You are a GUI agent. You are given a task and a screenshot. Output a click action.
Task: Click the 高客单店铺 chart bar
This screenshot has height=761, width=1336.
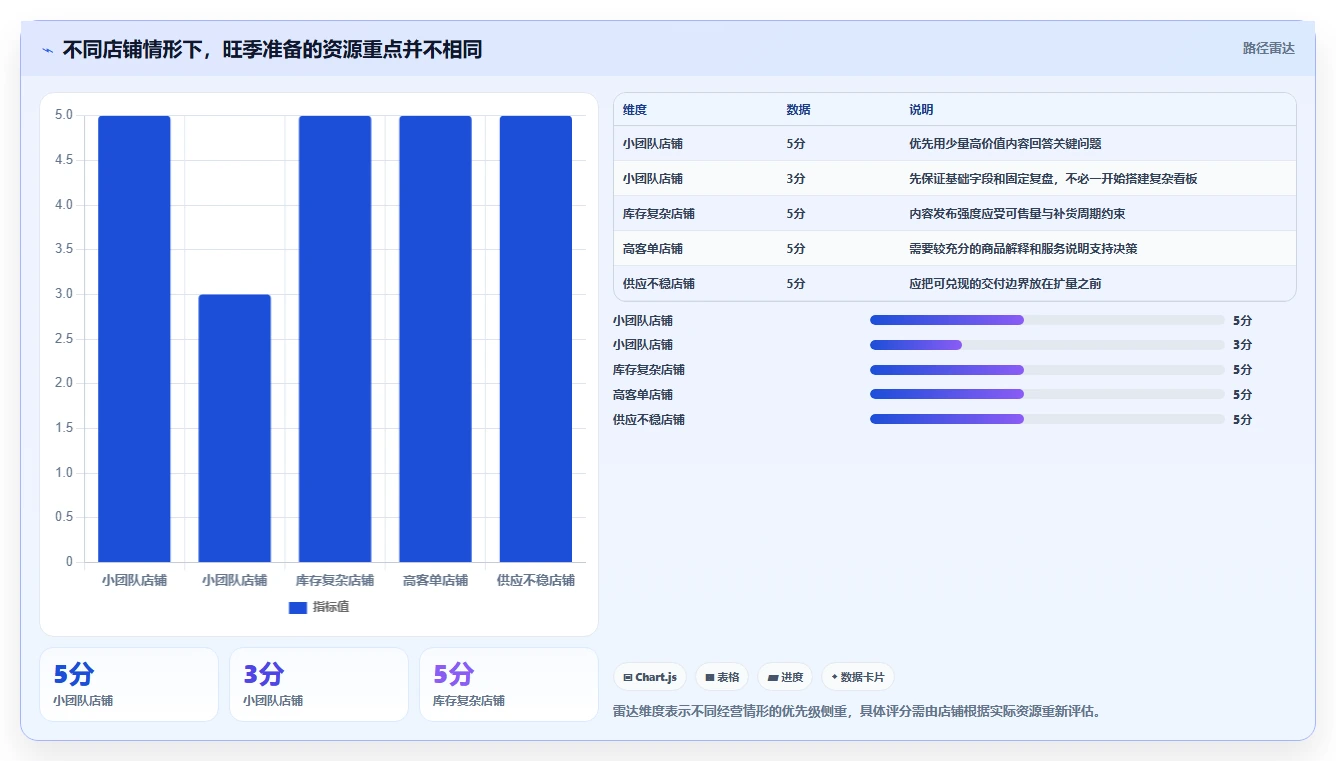pyautogui.click(x=435, y=339)
